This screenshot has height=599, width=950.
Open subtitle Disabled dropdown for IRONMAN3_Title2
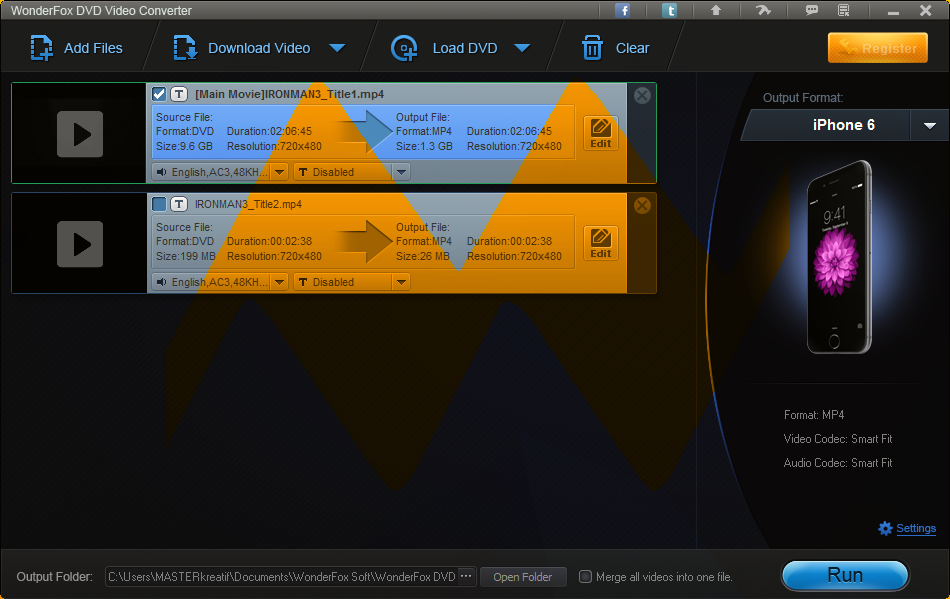(401, 282)
